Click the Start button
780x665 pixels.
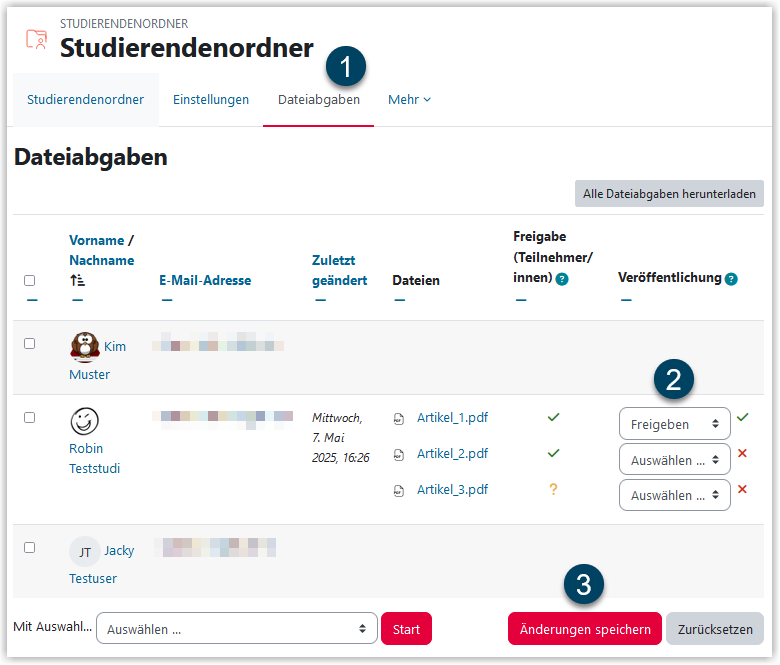[406, 629]
